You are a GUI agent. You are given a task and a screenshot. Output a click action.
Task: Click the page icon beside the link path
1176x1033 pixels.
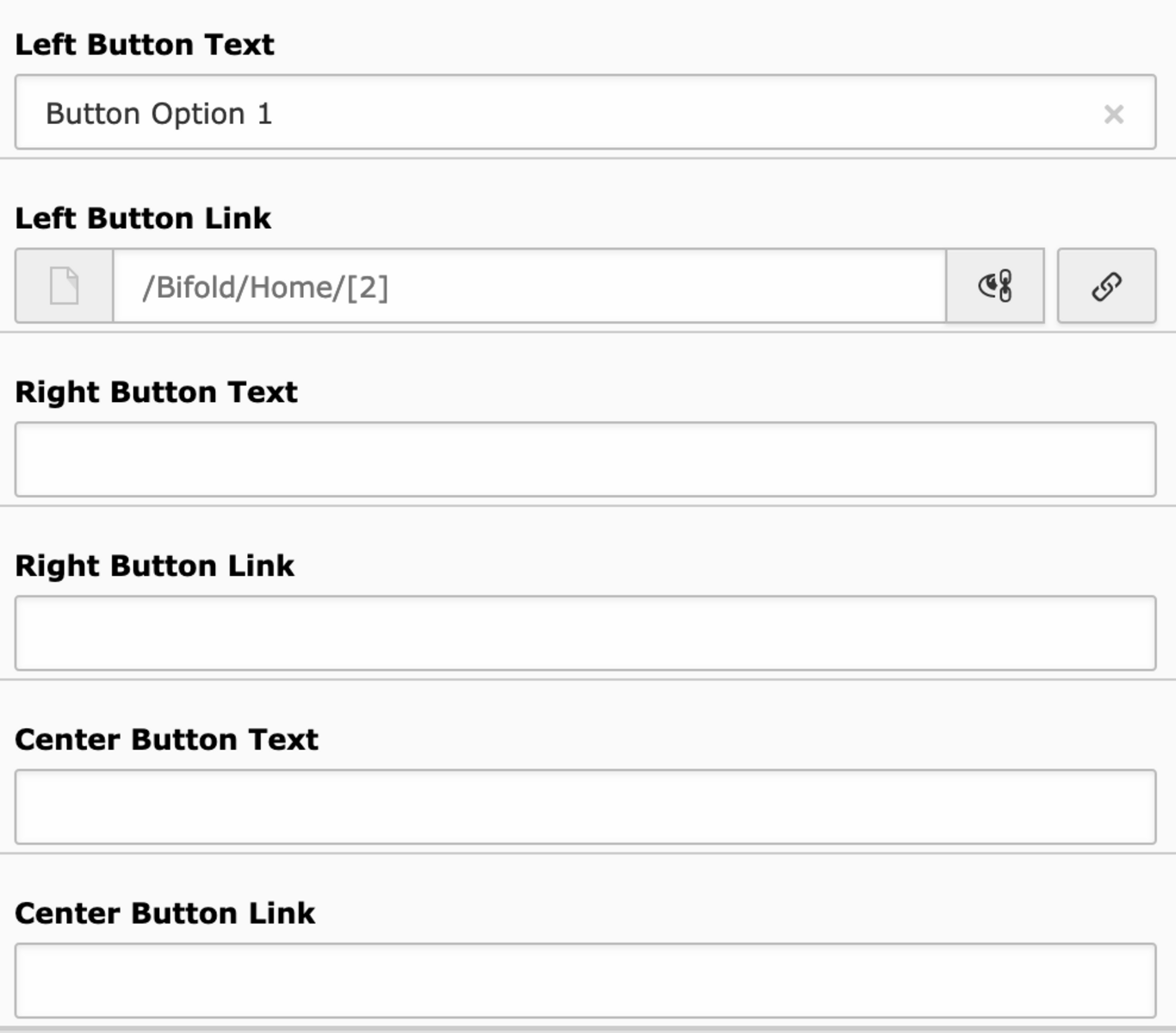point(64,287)
